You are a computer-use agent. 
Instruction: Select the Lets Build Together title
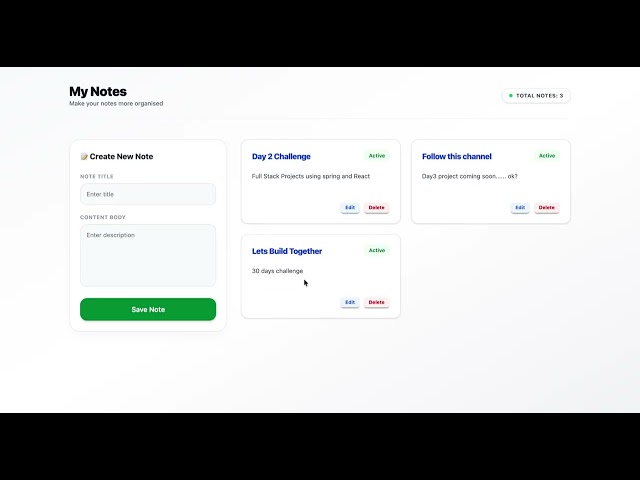tap(287, 251)
